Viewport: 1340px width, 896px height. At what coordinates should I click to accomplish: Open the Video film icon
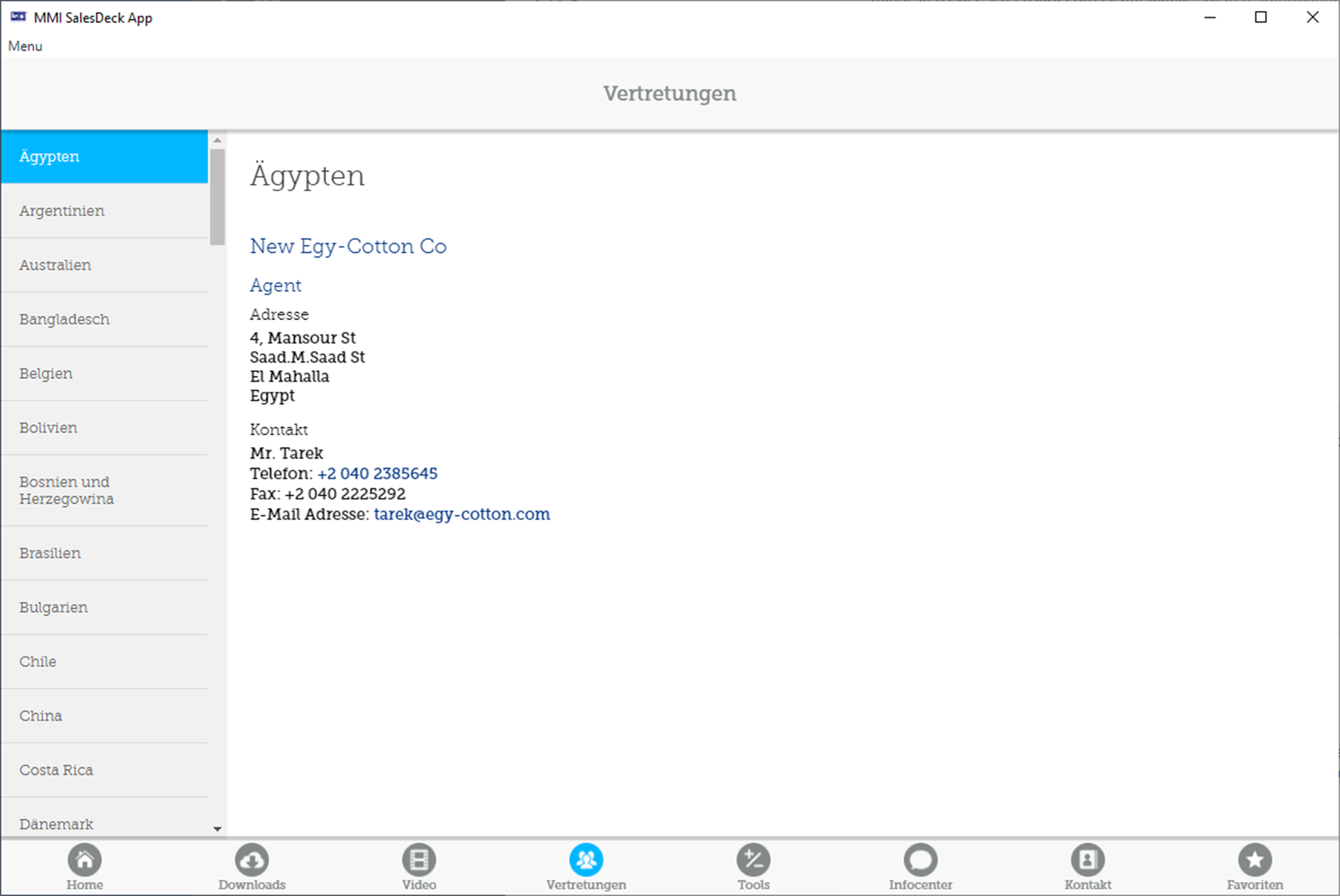click(x=419, y=859)
